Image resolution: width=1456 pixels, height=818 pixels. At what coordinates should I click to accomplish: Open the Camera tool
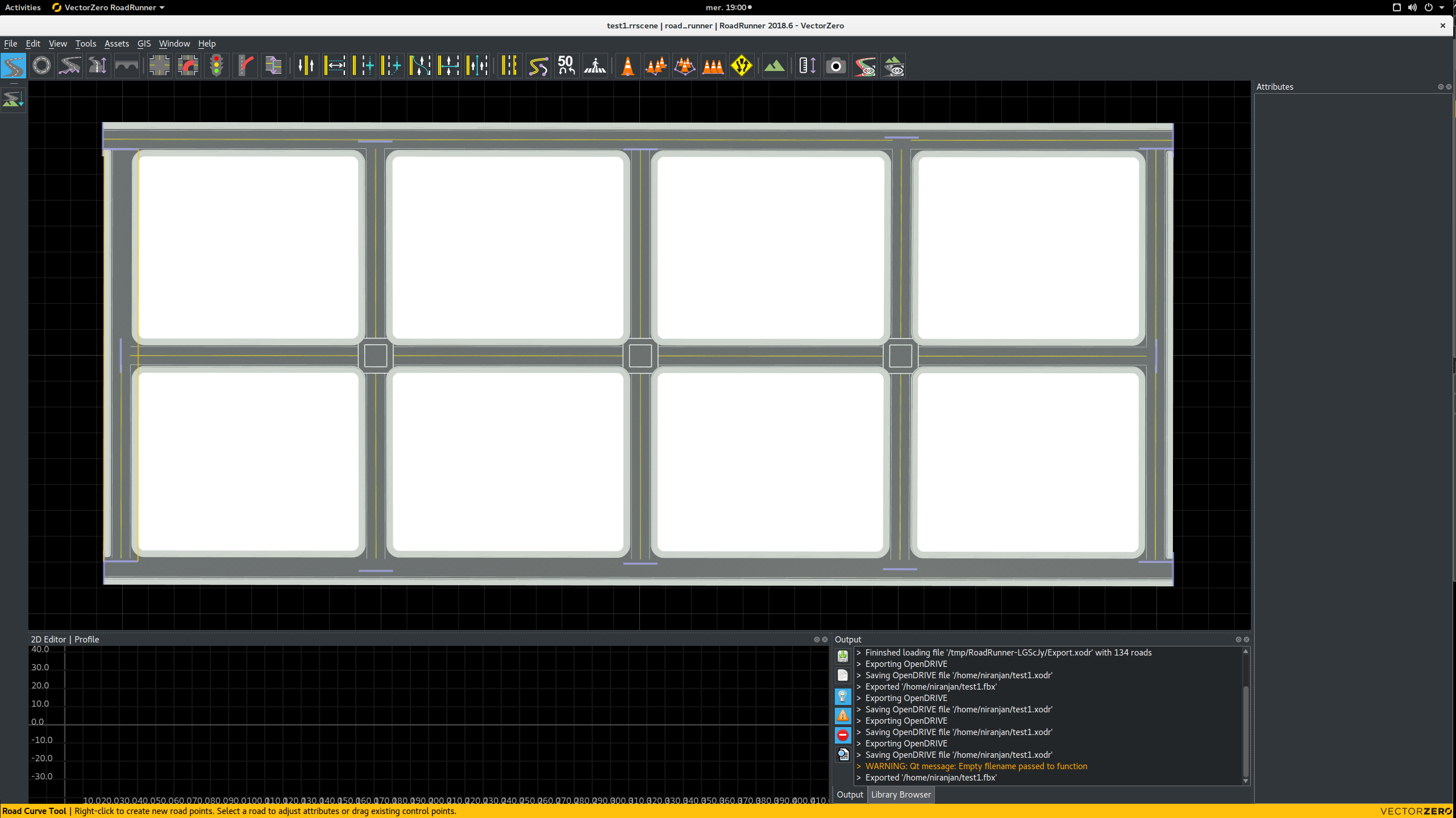pos(836,65)
